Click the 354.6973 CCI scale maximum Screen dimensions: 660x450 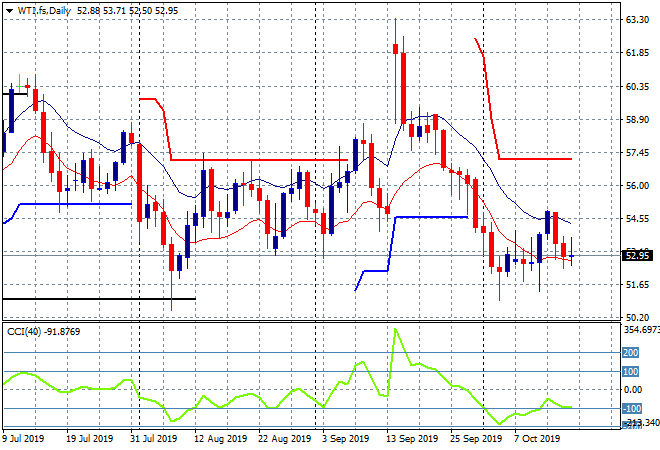click(x=641, y=330)
